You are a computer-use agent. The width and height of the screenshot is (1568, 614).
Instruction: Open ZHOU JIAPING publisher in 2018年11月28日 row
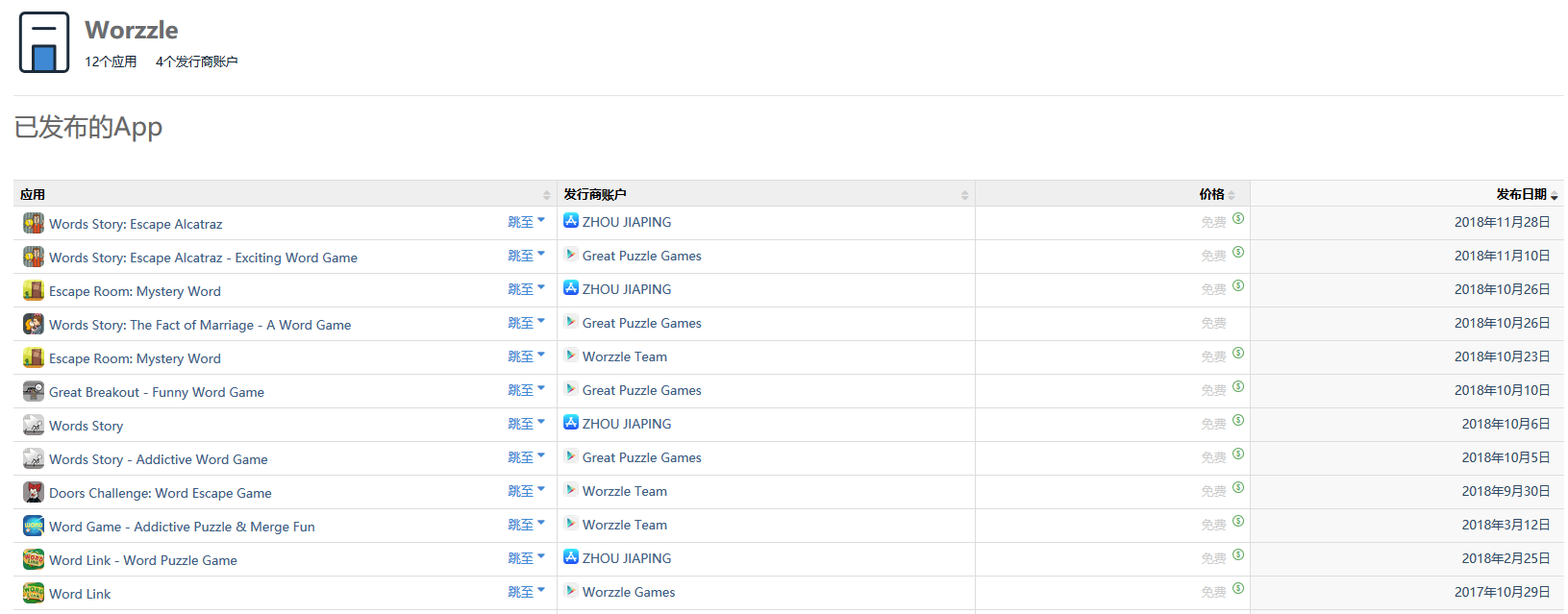tap(627, 222)
